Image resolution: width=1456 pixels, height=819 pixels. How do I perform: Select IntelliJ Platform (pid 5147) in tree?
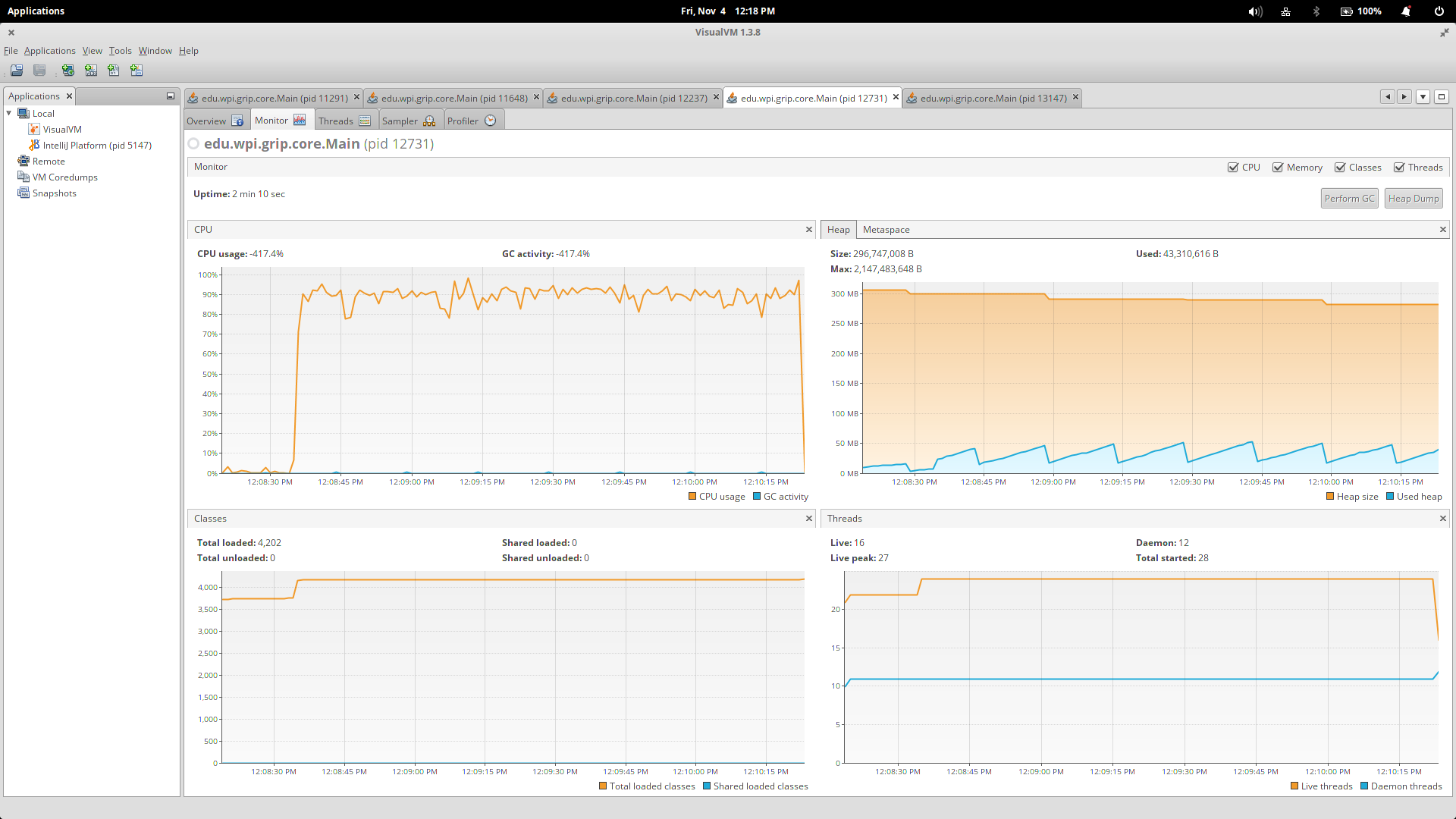[x=96, y=146]
